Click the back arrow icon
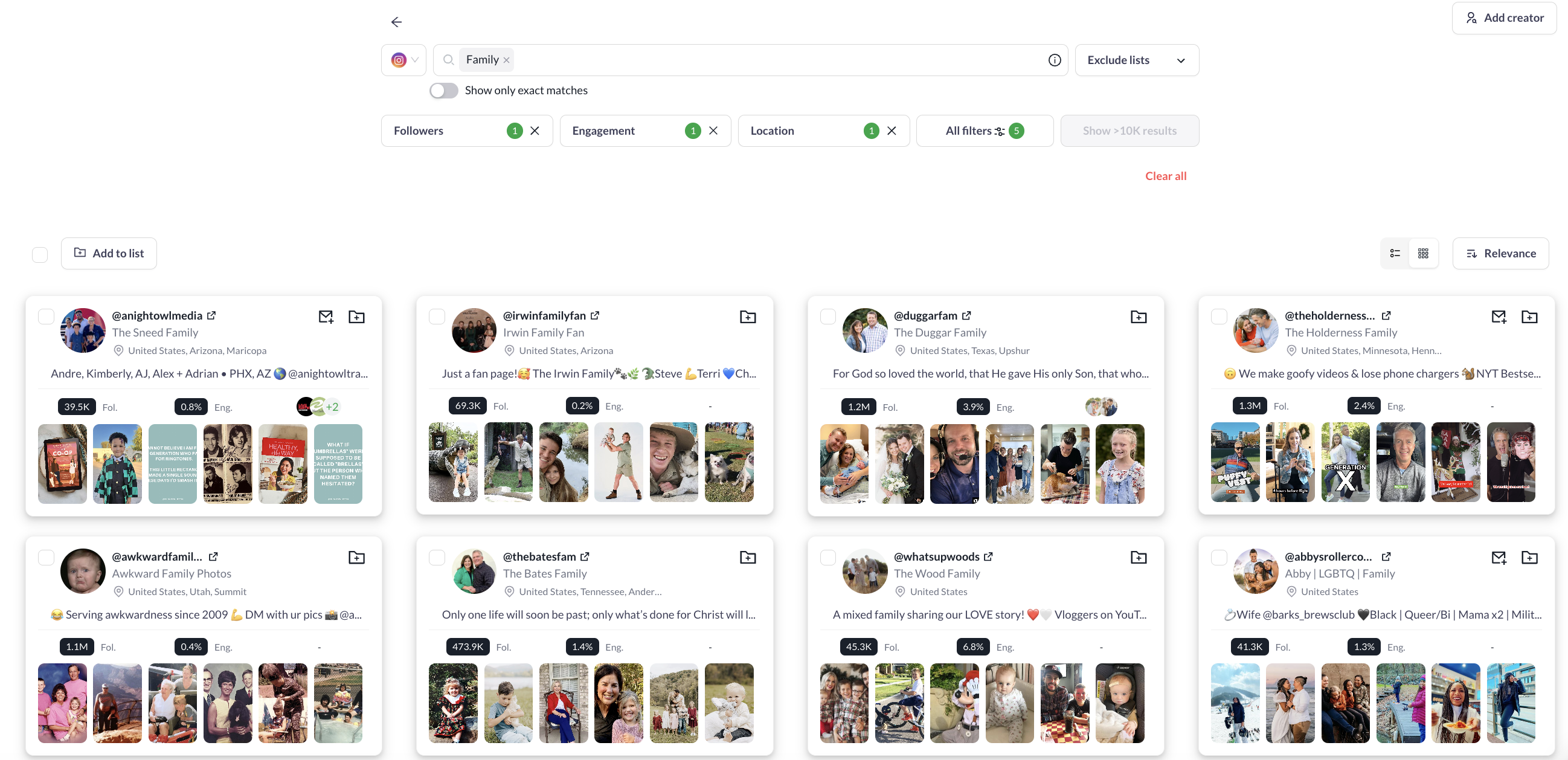 (x=396, y=22)
